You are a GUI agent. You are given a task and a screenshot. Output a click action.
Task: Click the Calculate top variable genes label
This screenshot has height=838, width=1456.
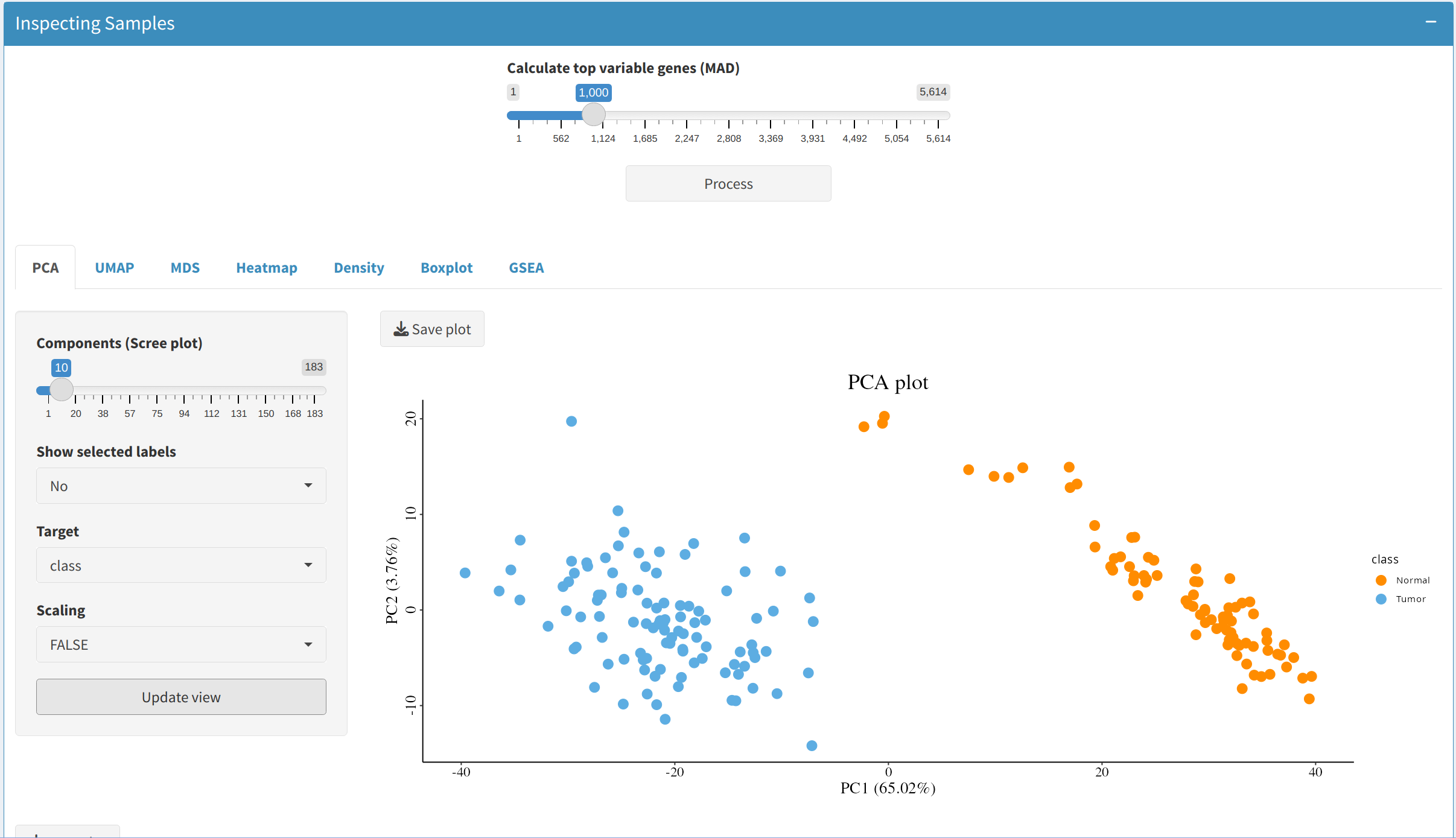click(623, 68)
